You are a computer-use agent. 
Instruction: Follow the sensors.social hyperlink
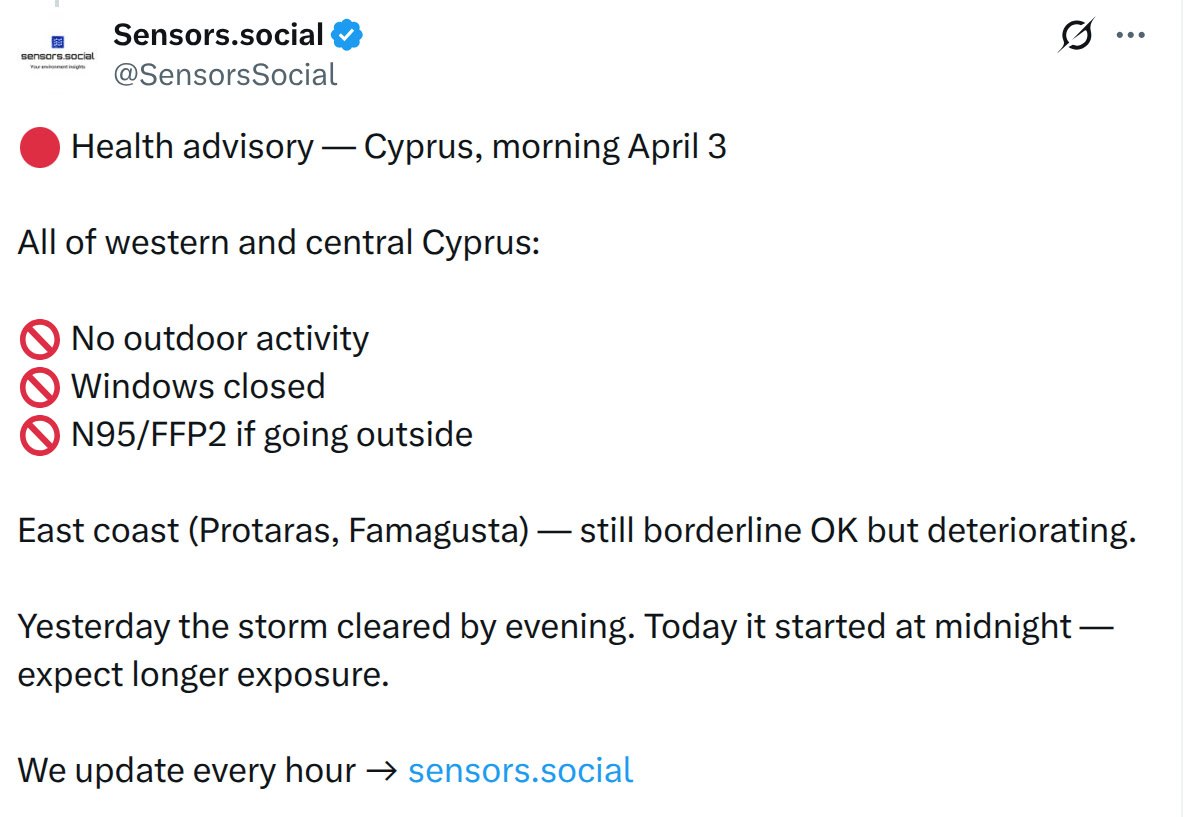(520, 770)
